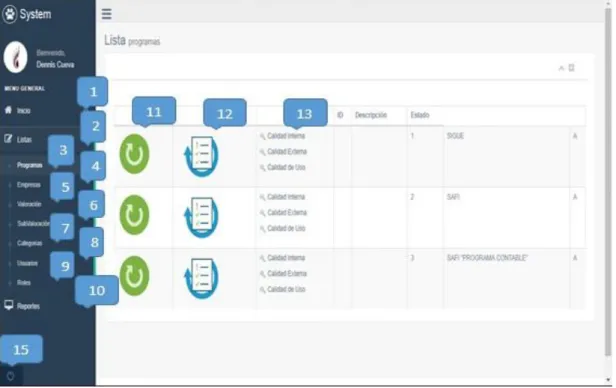The width and height of the screenshot is (616, 388).
Task: Open Valoración submenu item
Action: point(29,204)
